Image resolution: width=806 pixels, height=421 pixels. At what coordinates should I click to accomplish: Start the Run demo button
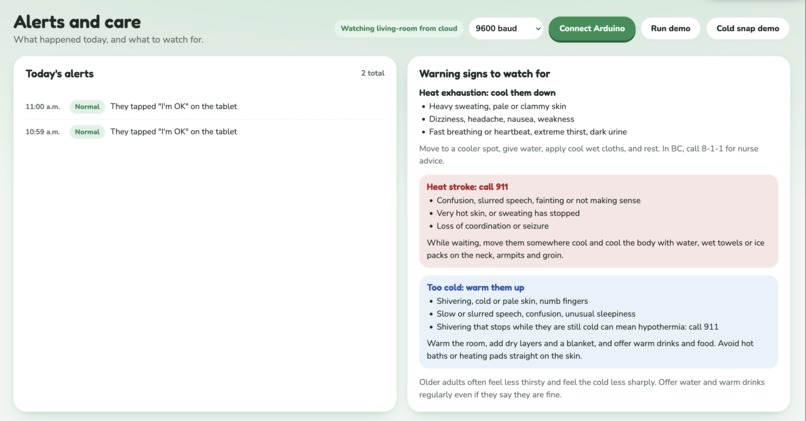pos(670,29)
